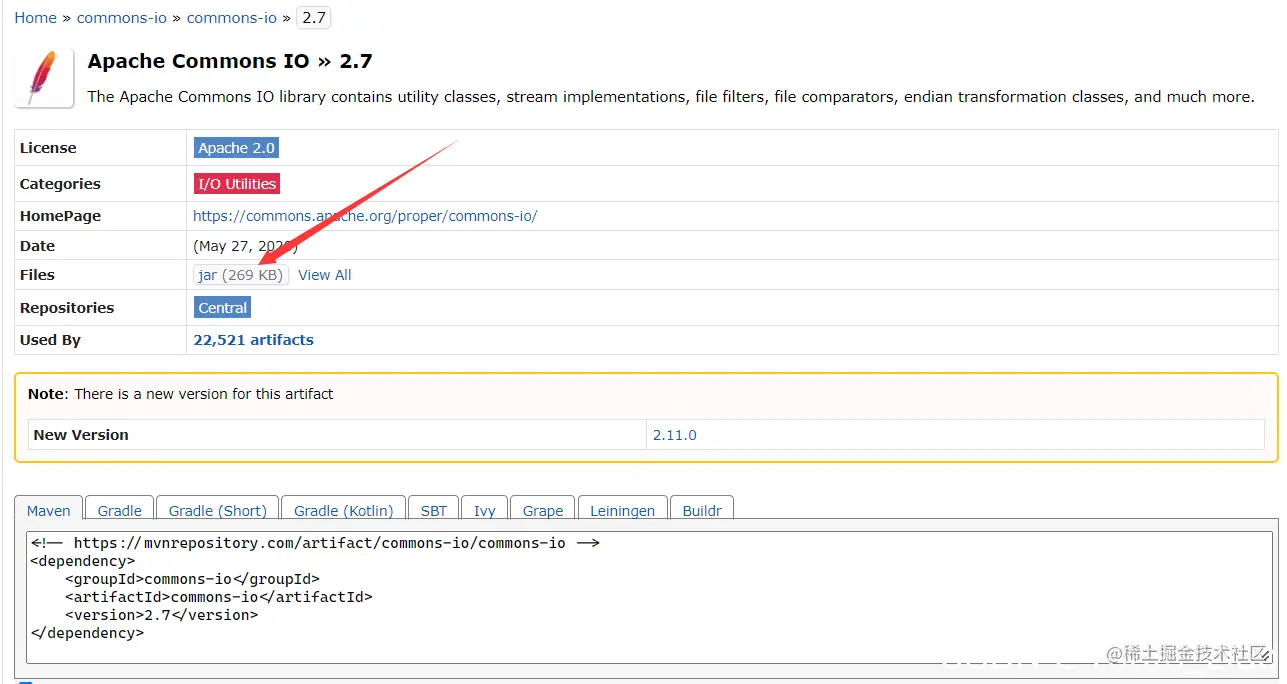
Task: Switch to the SBT tab
Action: pos(434,510)
